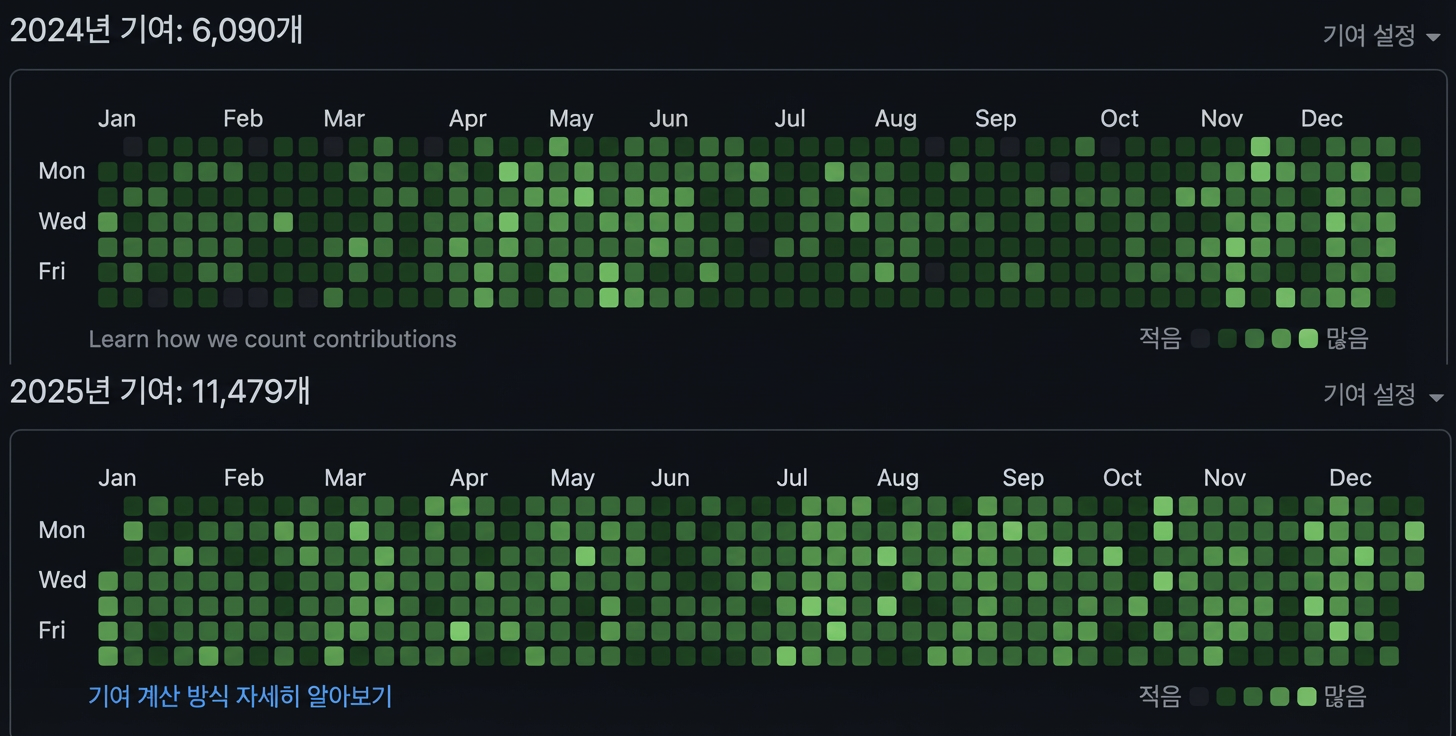Select the January 1, 2024 contribution cell
Image resolution: width=1456 pixels, height=736 pixels.
point(107,172)
